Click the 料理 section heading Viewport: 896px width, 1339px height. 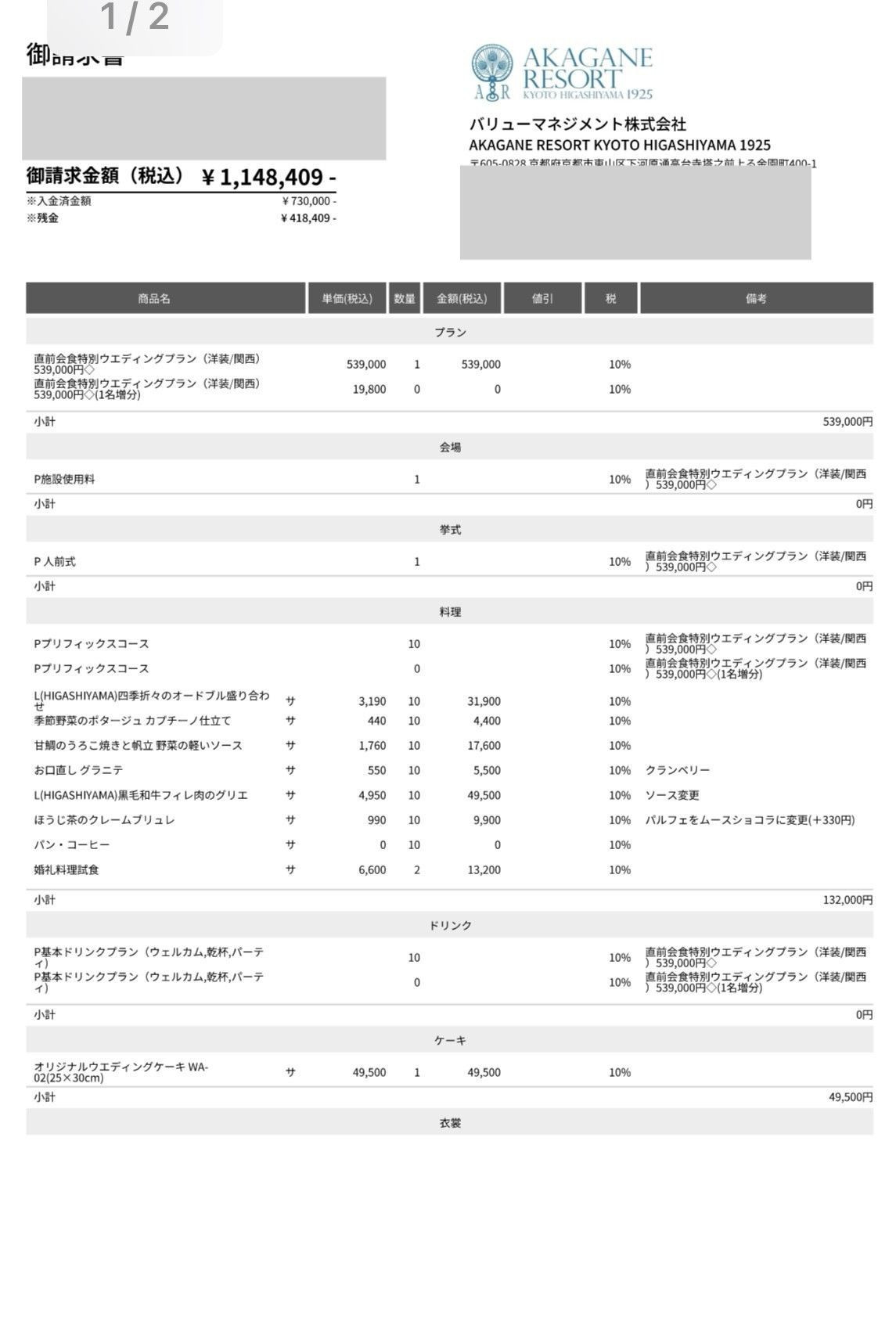450,612
